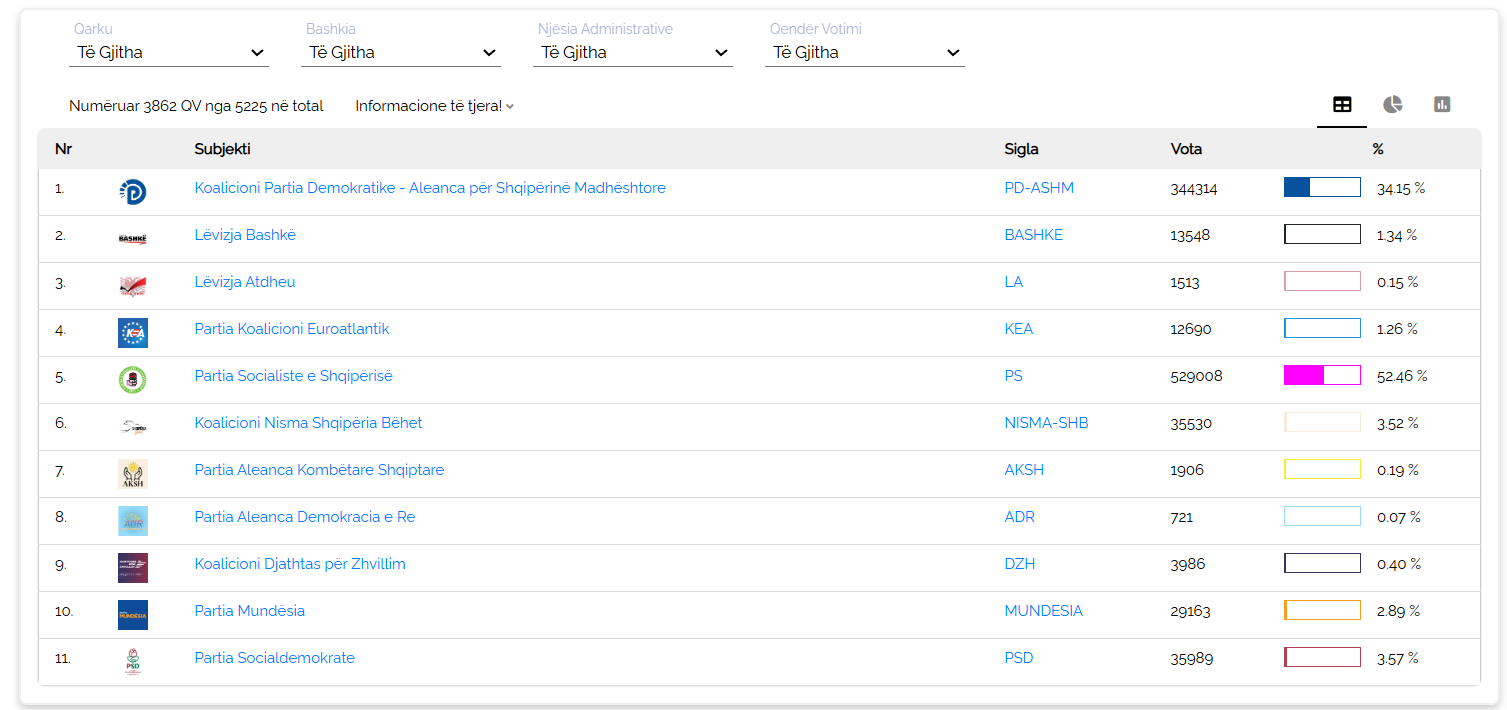Switch to pie chart view
This screenshot has height=710, width=1507.
[1392, 105]
